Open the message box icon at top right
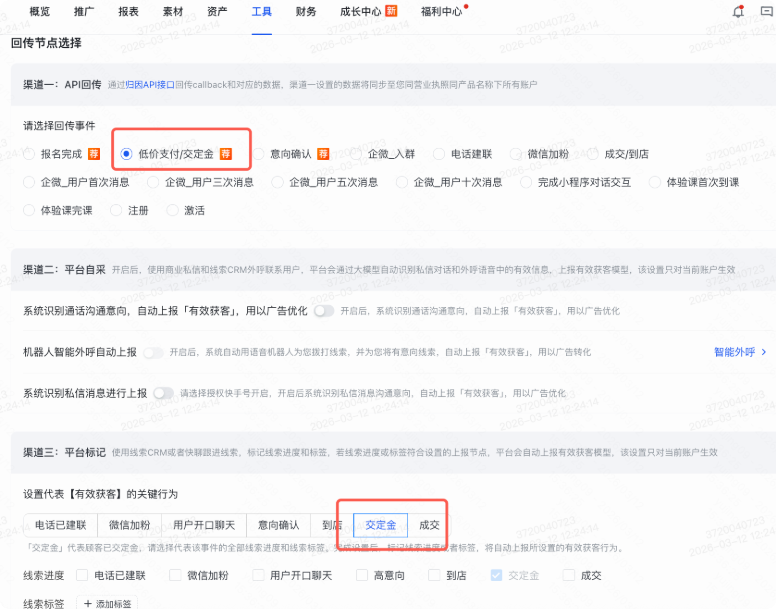Image resolution: width=776 pixels, height=609 pixels. point(767,11)
